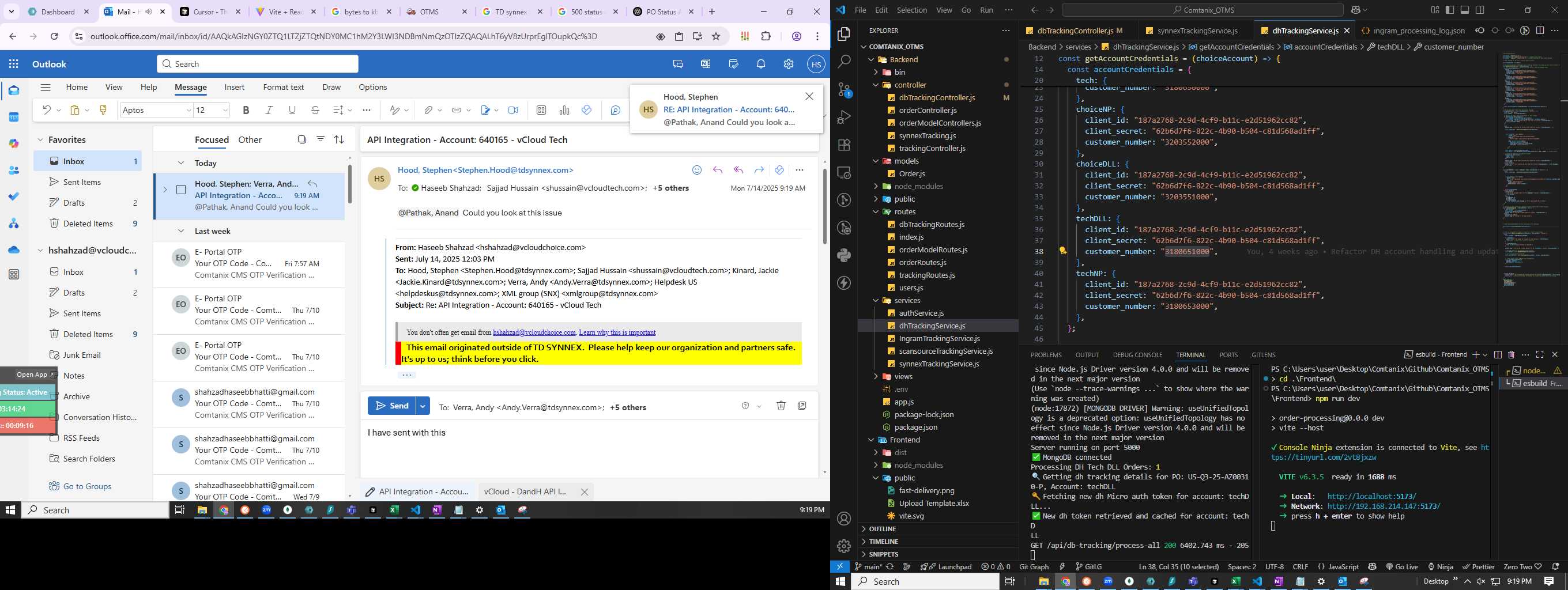Collapse the Last week message group

pyautogui.click(x=181, y=231)
